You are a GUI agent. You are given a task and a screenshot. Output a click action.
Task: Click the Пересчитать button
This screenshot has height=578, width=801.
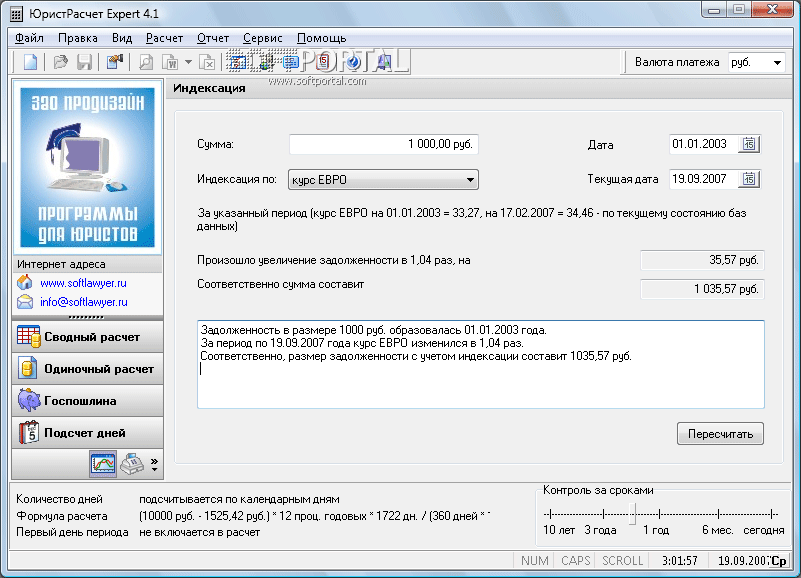[720, 434]
